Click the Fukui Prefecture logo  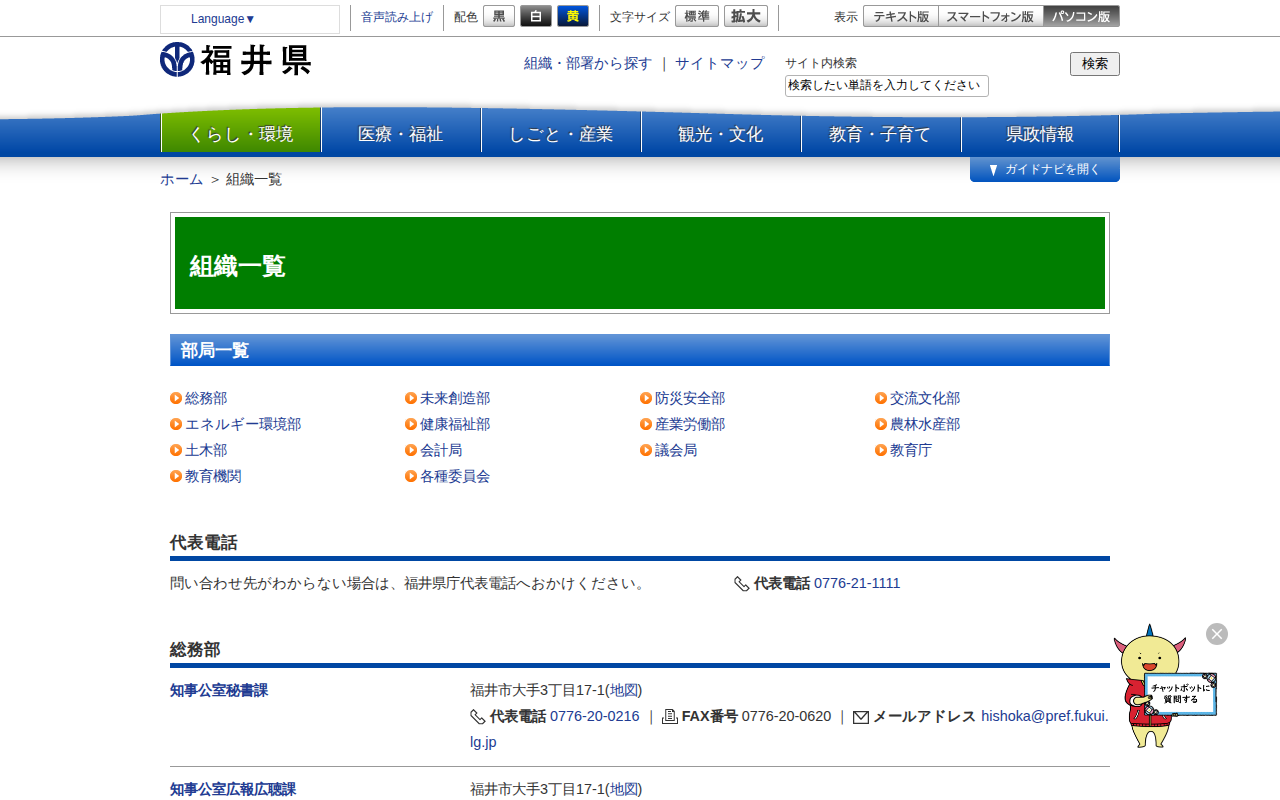point(235,60)
